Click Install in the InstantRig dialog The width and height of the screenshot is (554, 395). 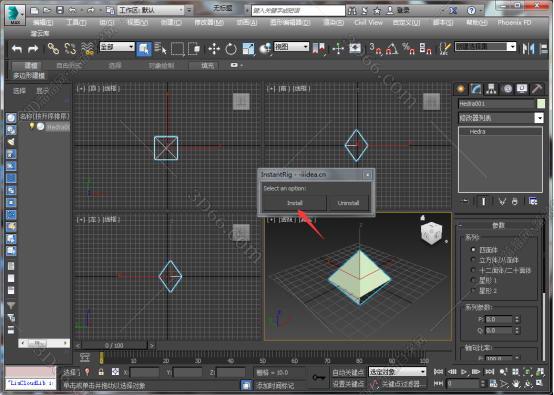coord(294,203)
